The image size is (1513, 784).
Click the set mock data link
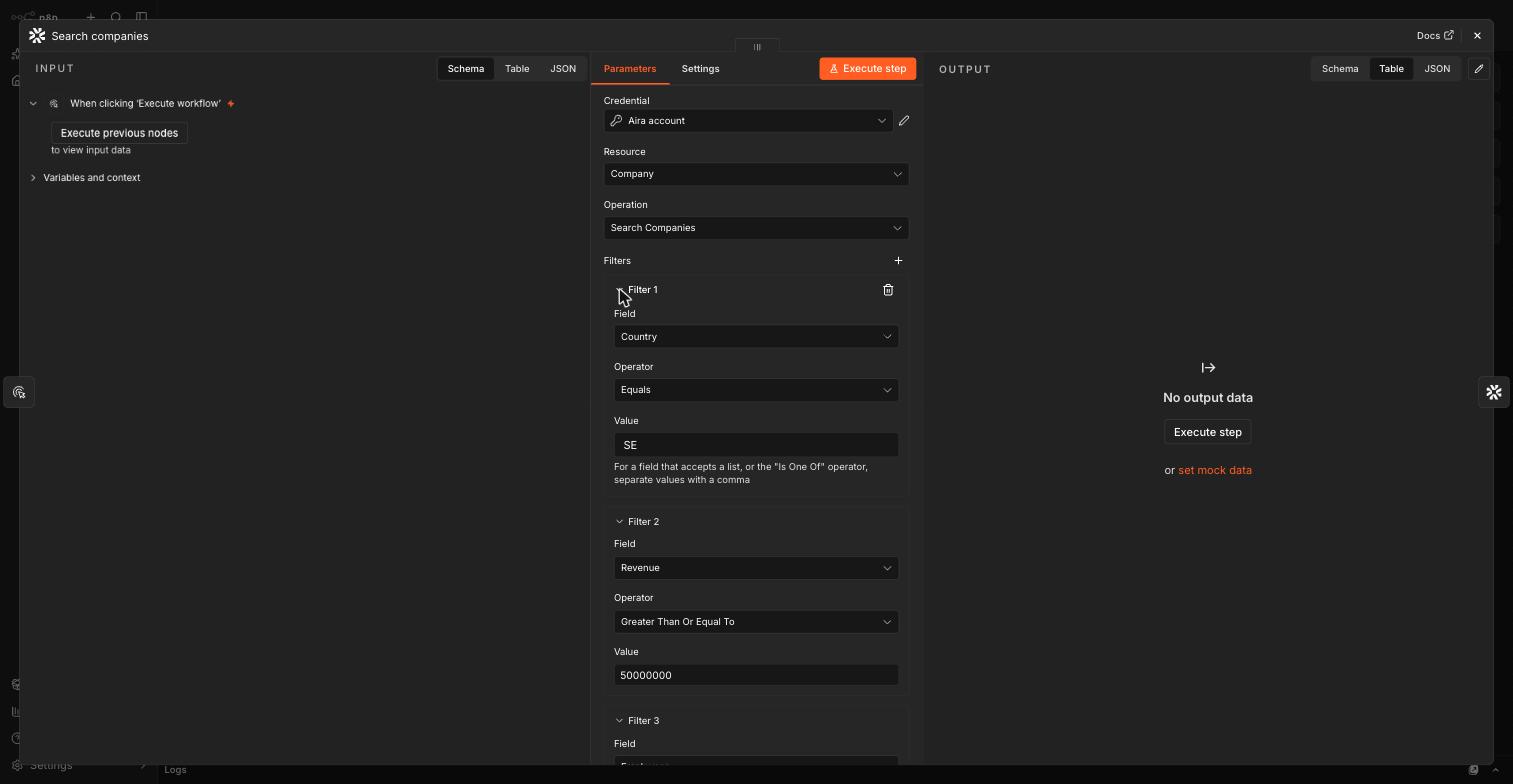[1215, 470]
